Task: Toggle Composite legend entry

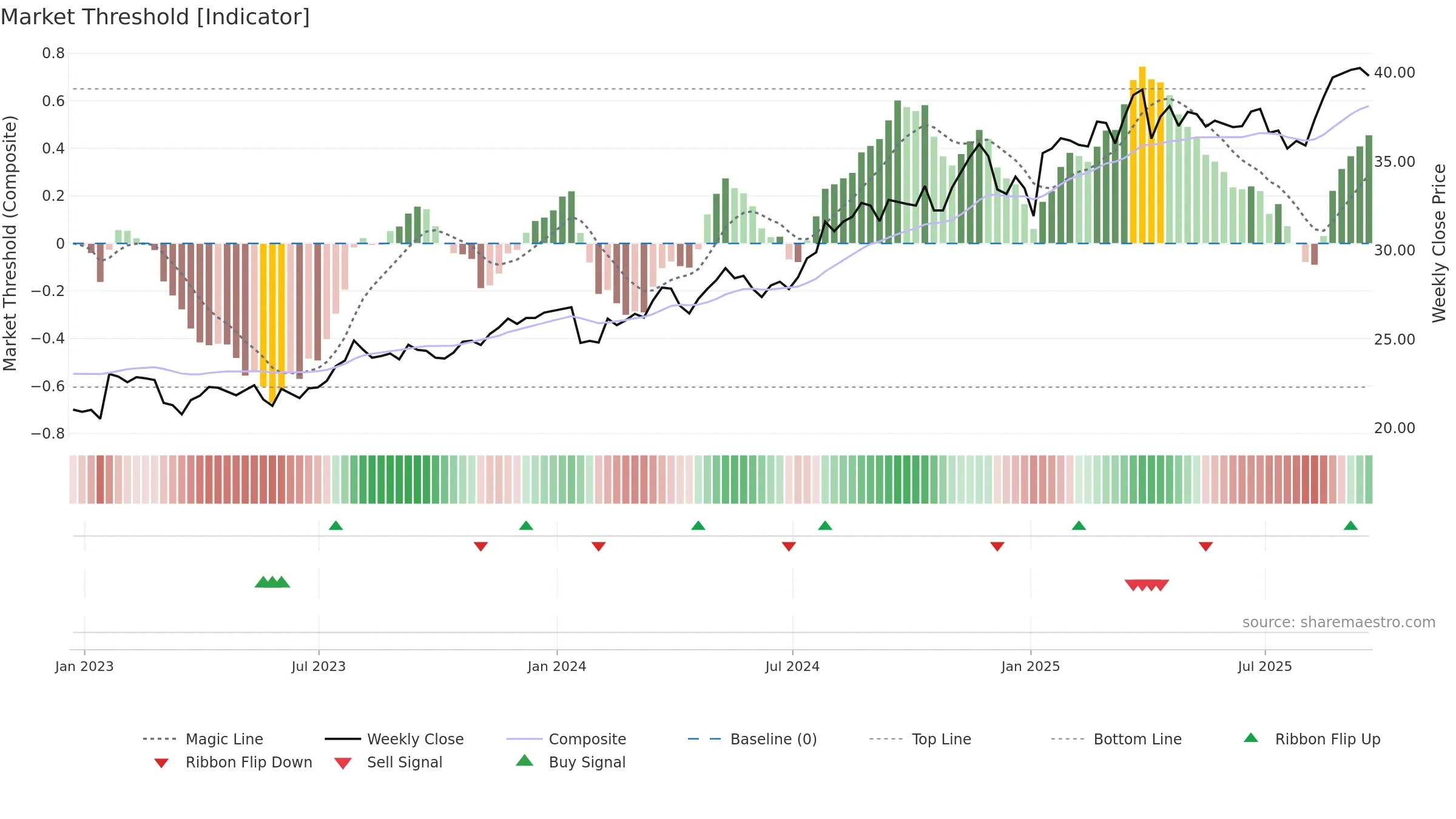Action: point(566,739)
